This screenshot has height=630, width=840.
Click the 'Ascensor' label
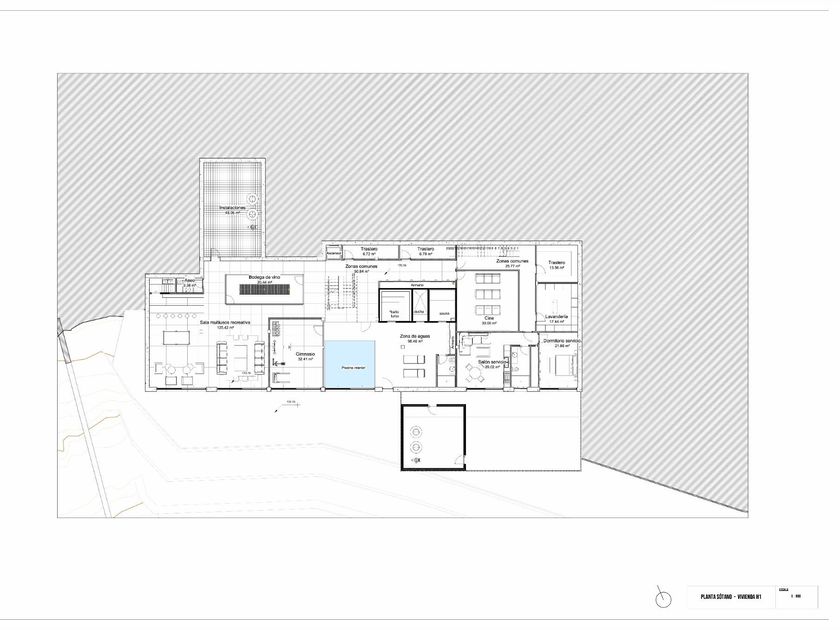[x=333, y=253]
